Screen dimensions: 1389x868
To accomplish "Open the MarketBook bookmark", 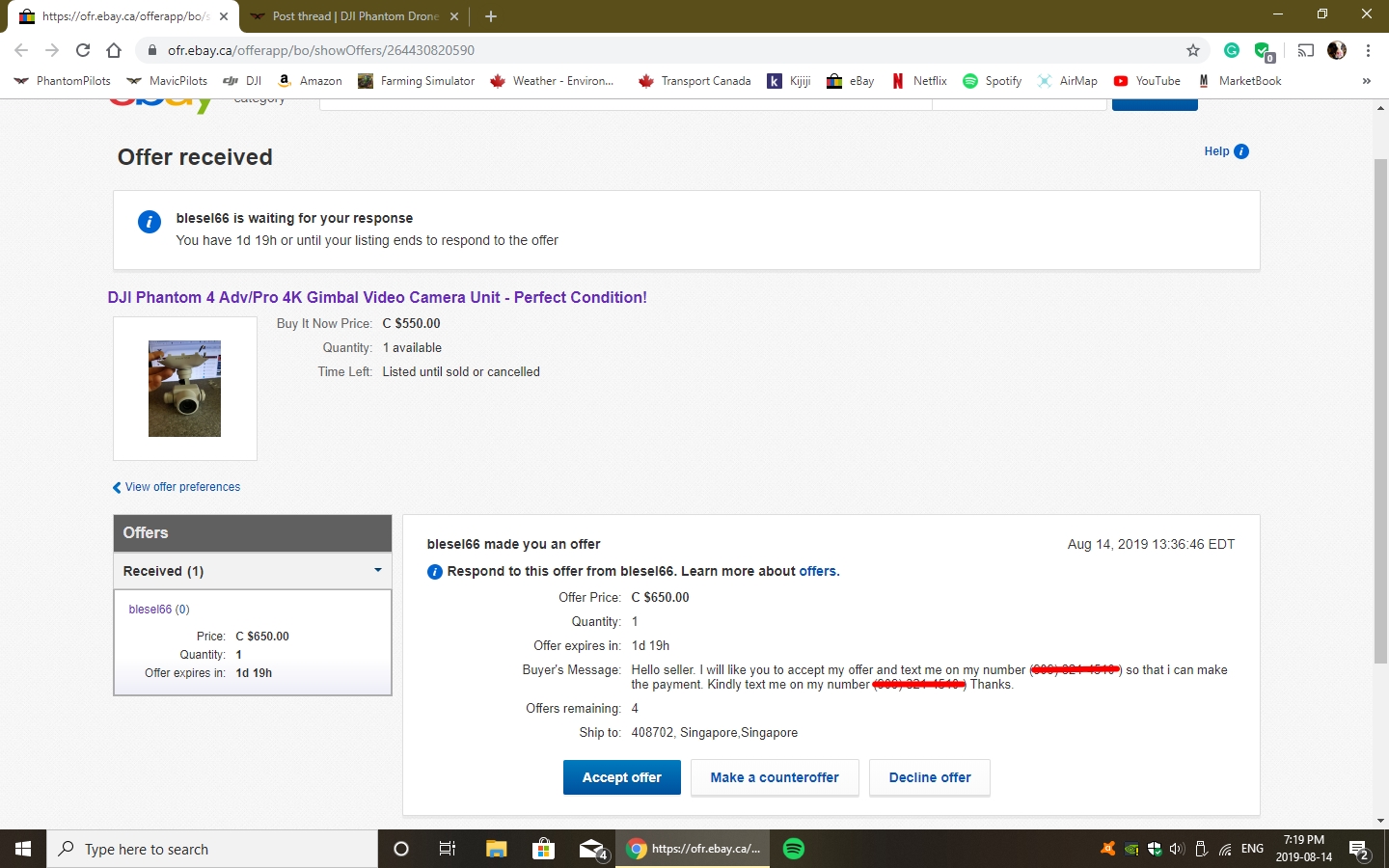I will [1239, 81].
